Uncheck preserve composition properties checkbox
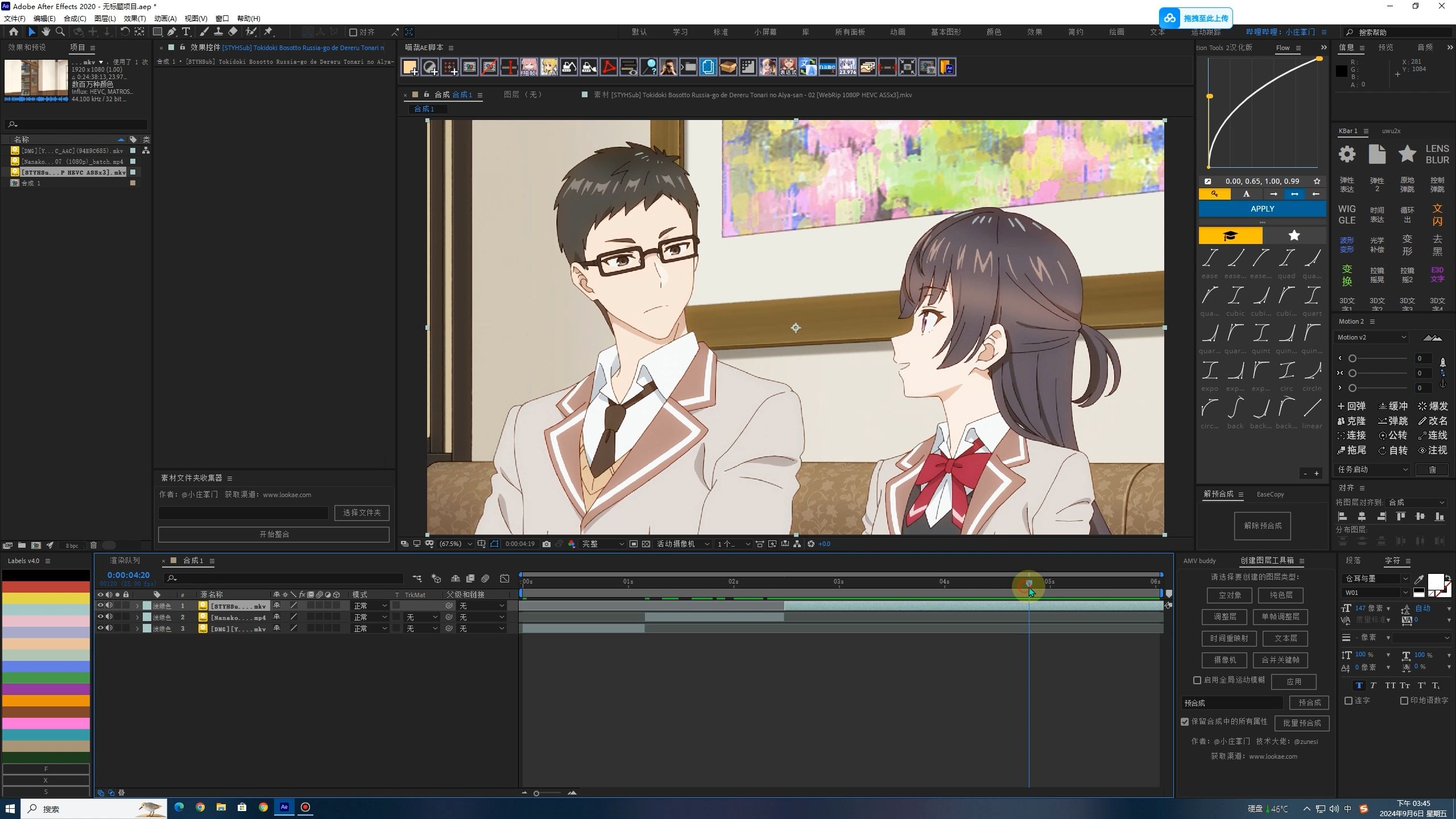This screenshot has width=1456, height=819. 1185,722
